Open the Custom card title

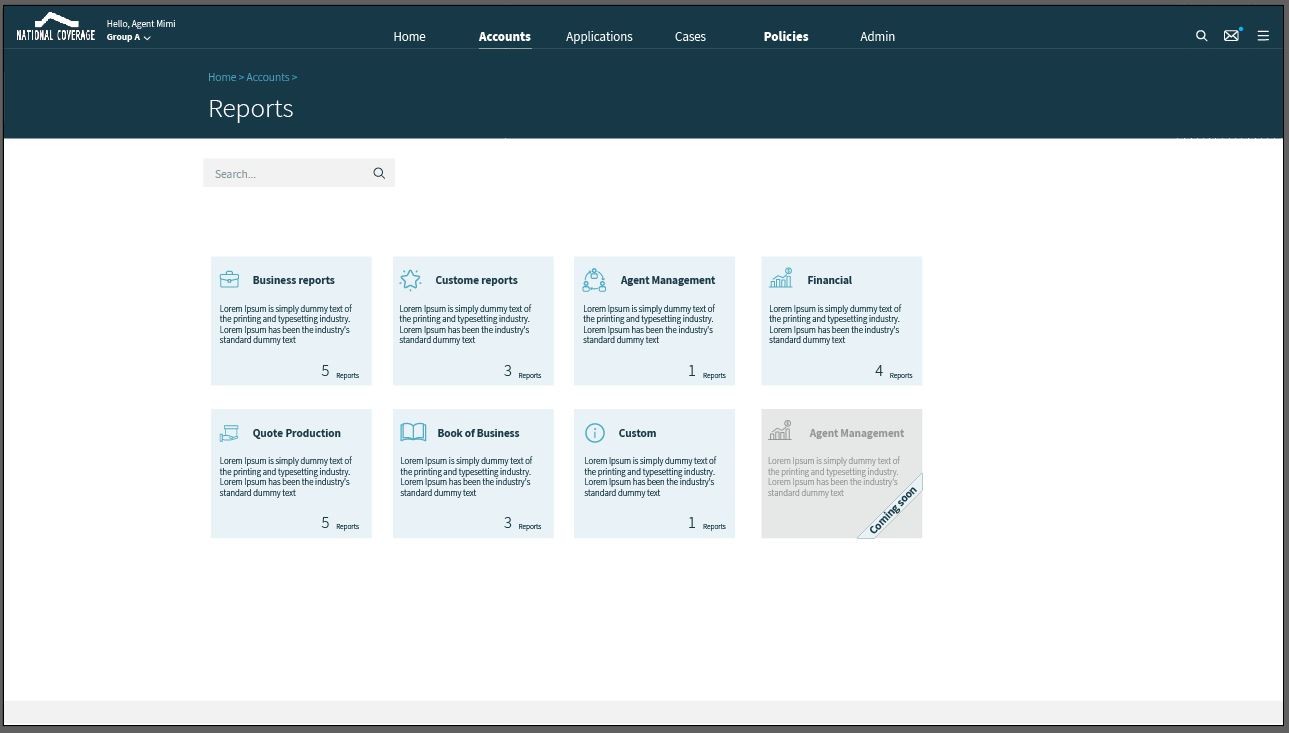coord(637,433)
